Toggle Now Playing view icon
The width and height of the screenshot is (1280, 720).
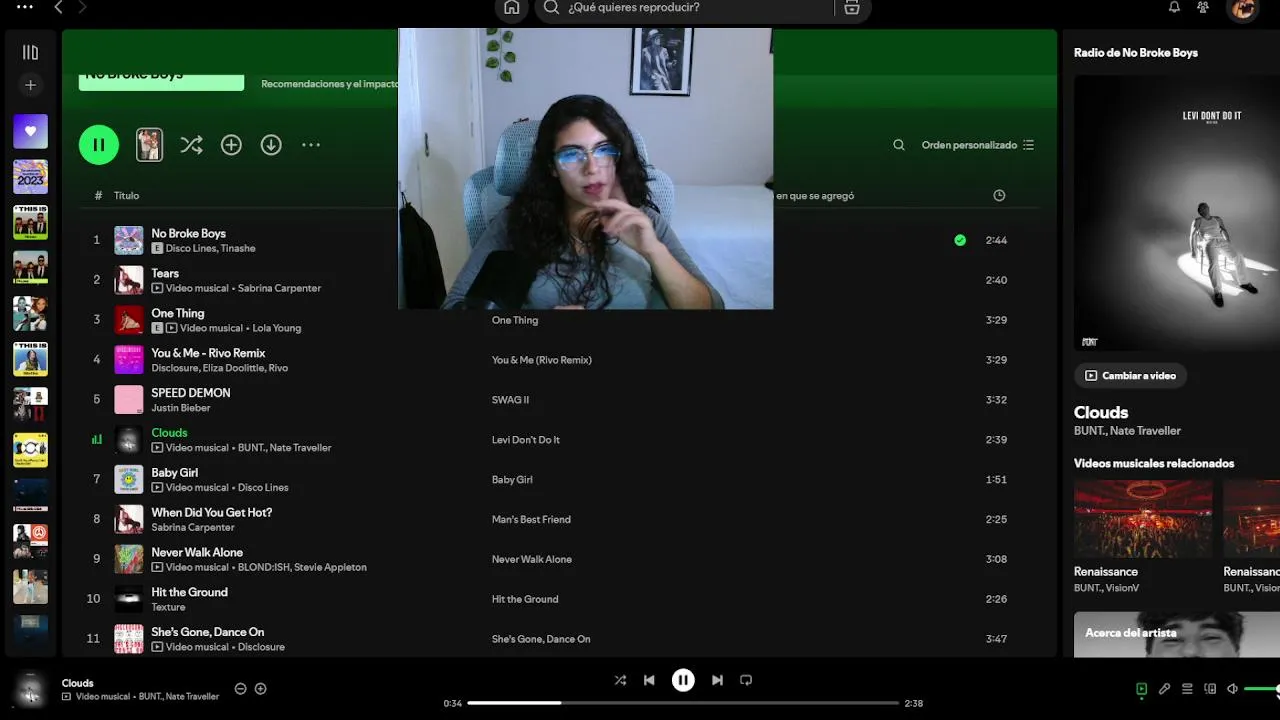click(x=1142, y=689)
